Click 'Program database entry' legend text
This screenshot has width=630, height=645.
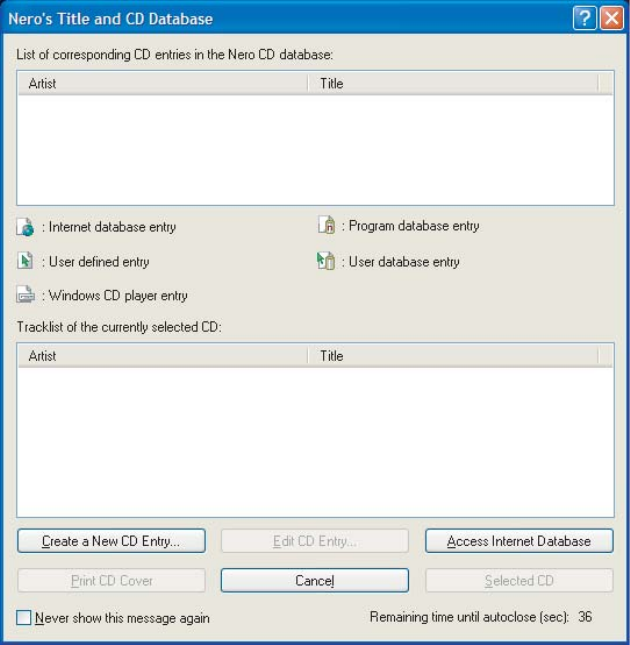[x=414, y=226]
